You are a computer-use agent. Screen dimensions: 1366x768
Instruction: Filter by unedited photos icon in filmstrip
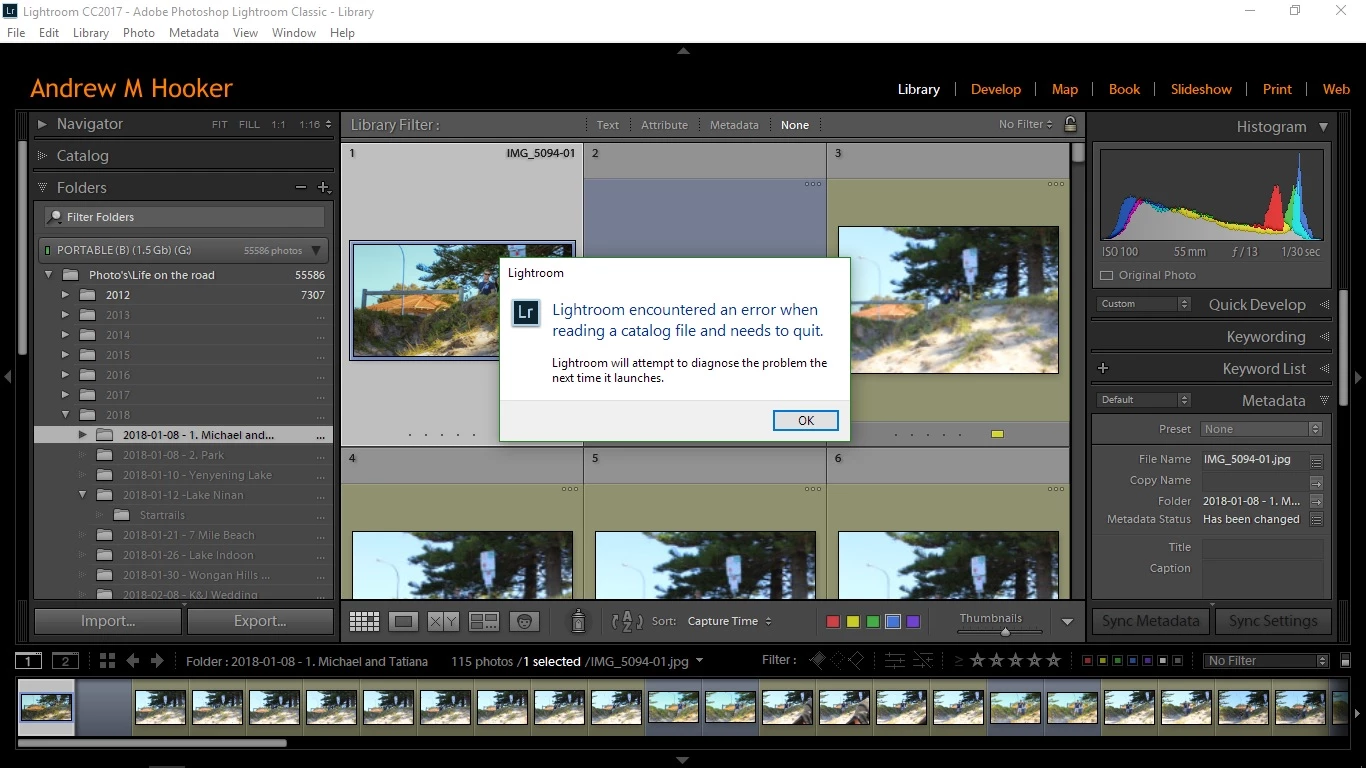[x=923, y=660]
